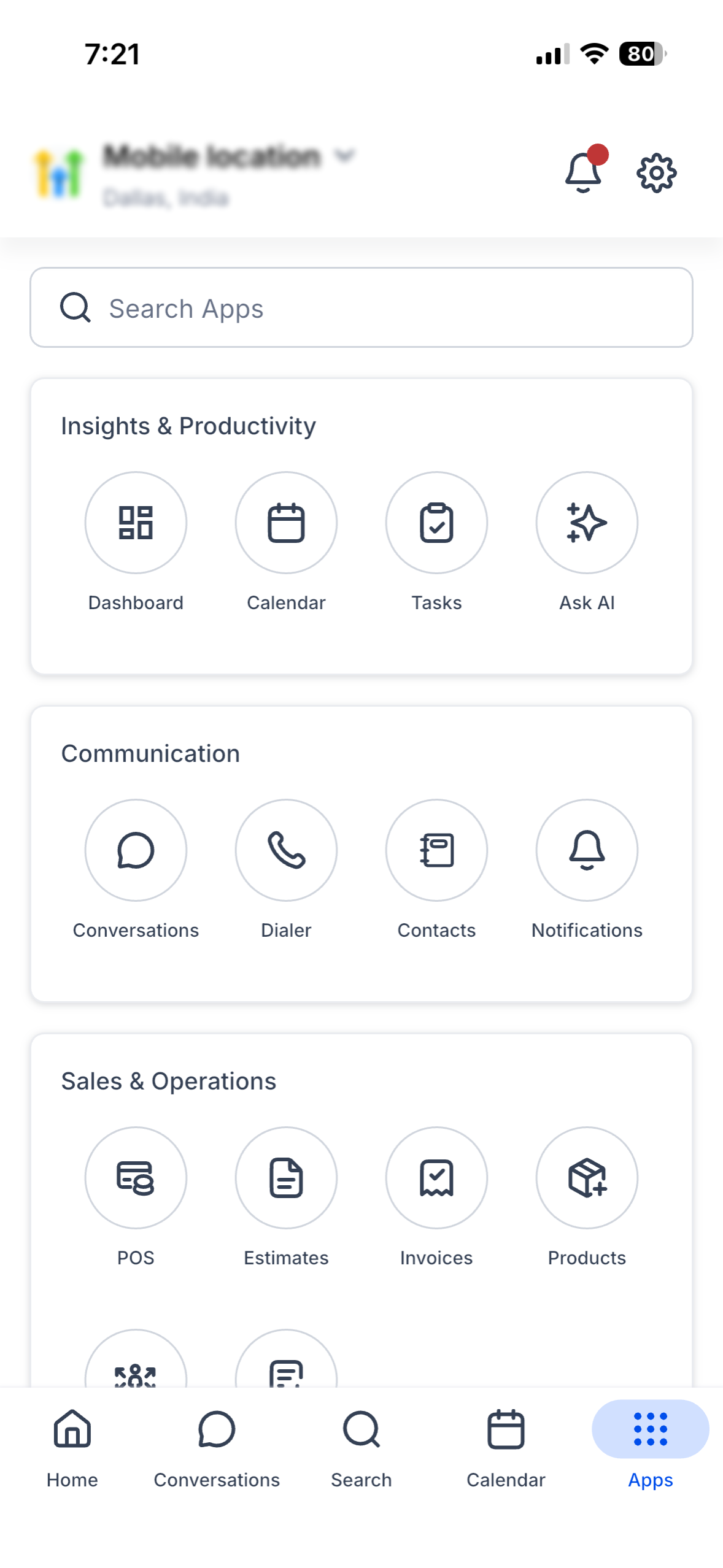This screenshot has width=723, height=1568.
Task: Focus the Search Apps input field
Action: (x=361, y=307)
